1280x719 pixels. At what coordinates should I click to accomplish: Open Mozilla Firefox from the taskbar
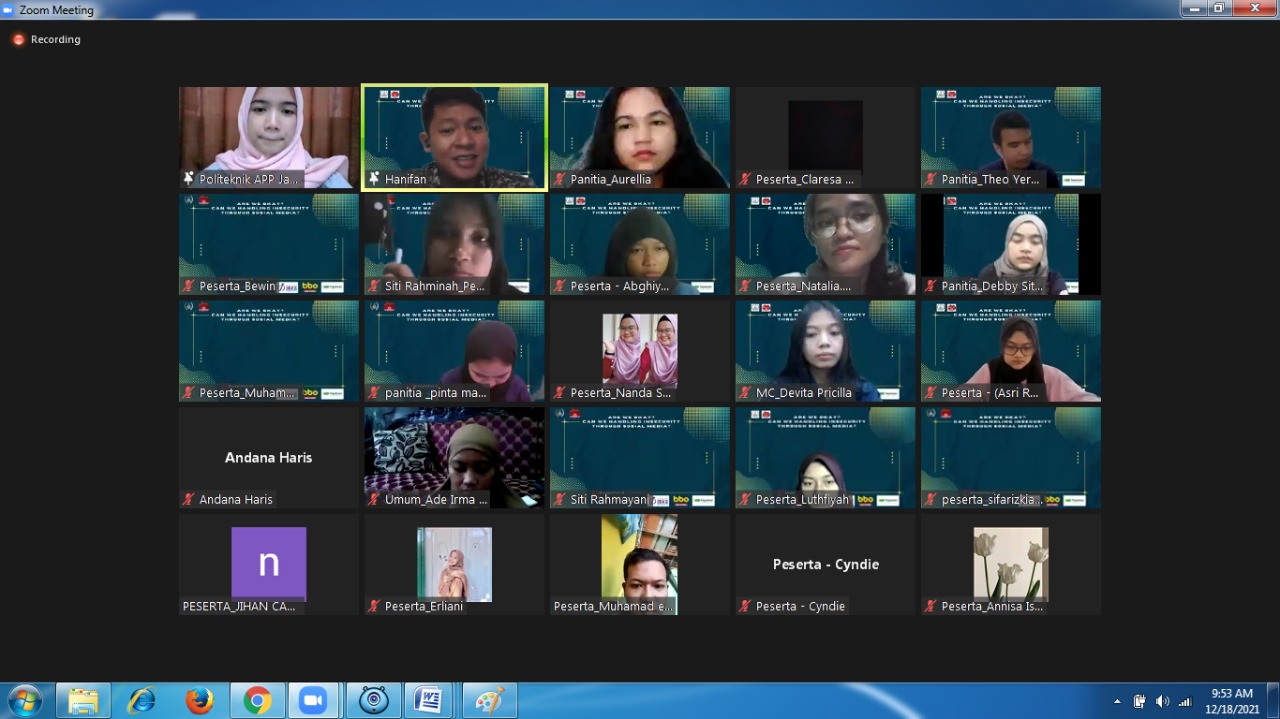200,701
